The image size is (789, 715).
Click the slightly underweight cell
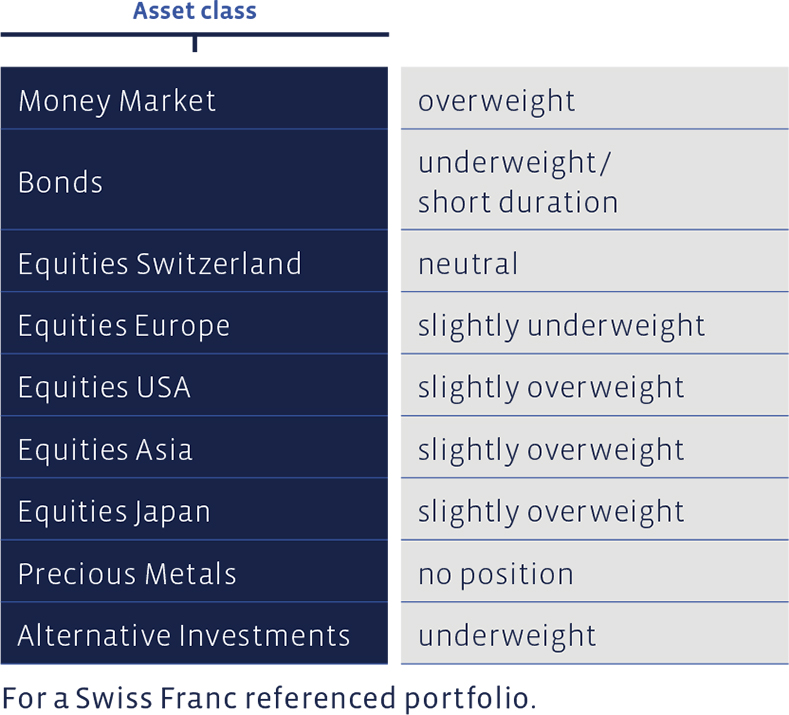point(595,323)
